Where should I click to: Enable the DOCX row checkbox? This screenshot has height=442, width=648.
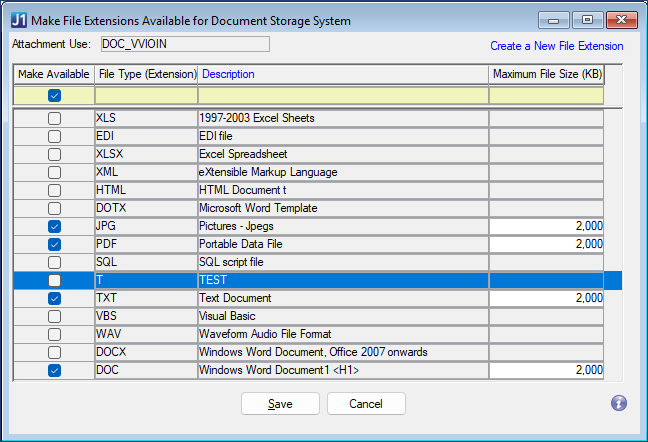[54, 352]
